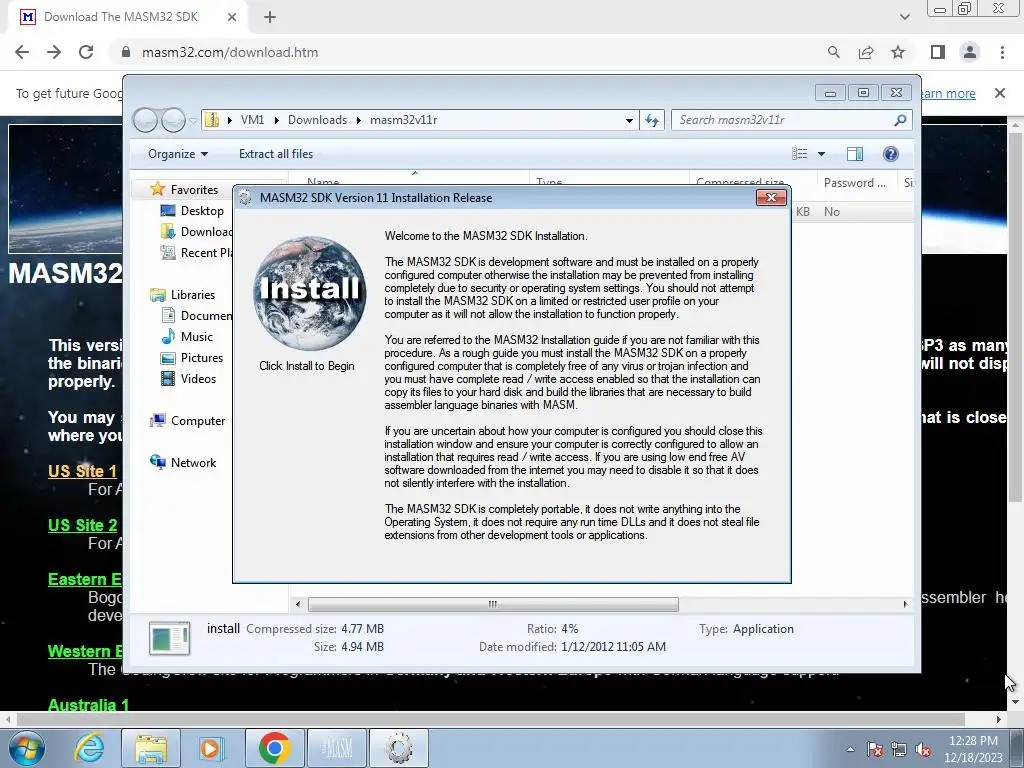The image size is (1024, 768).
Task: Click the share page icon in Chrome
Action: 866,52
